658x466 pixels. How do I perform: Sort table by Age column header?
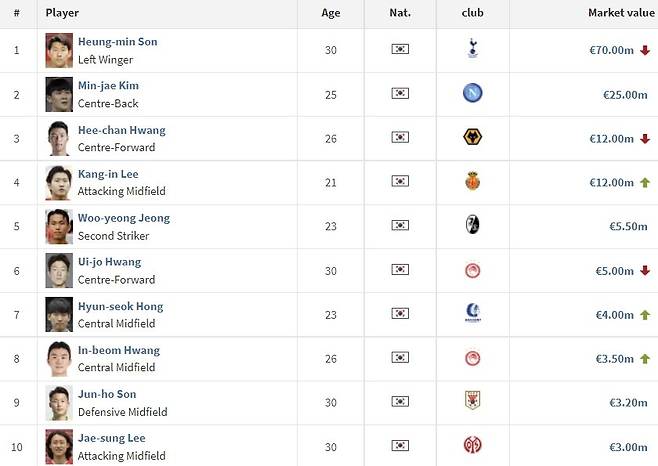pyautogui.click(x=331, y=13)
